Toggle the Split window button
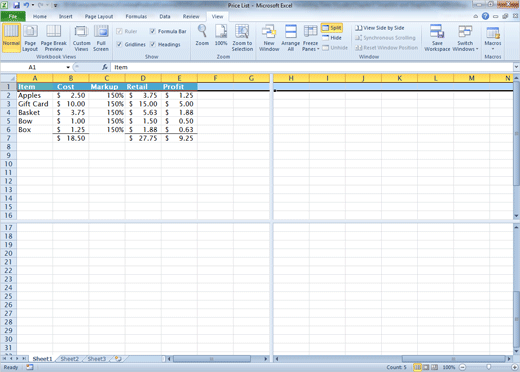Viewport: 520px width, 372px height. (x=332, y=28)
